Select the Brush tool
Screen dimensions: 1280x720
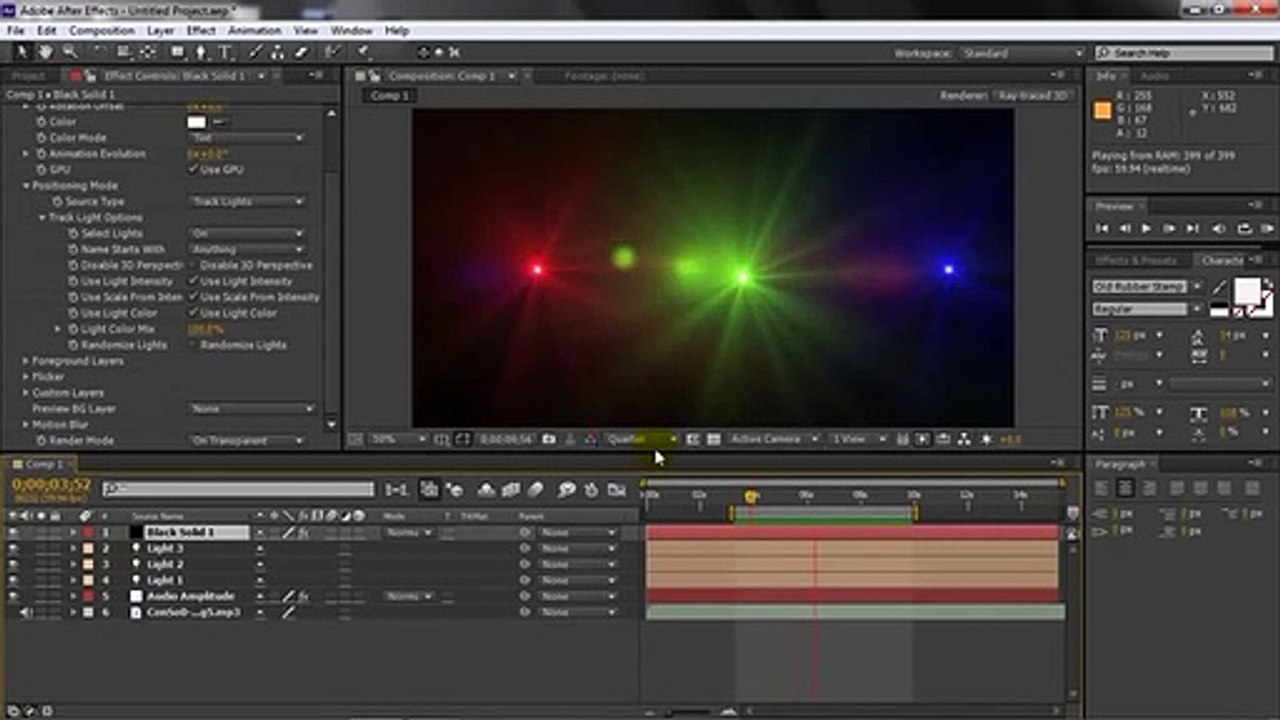(255, 52)
